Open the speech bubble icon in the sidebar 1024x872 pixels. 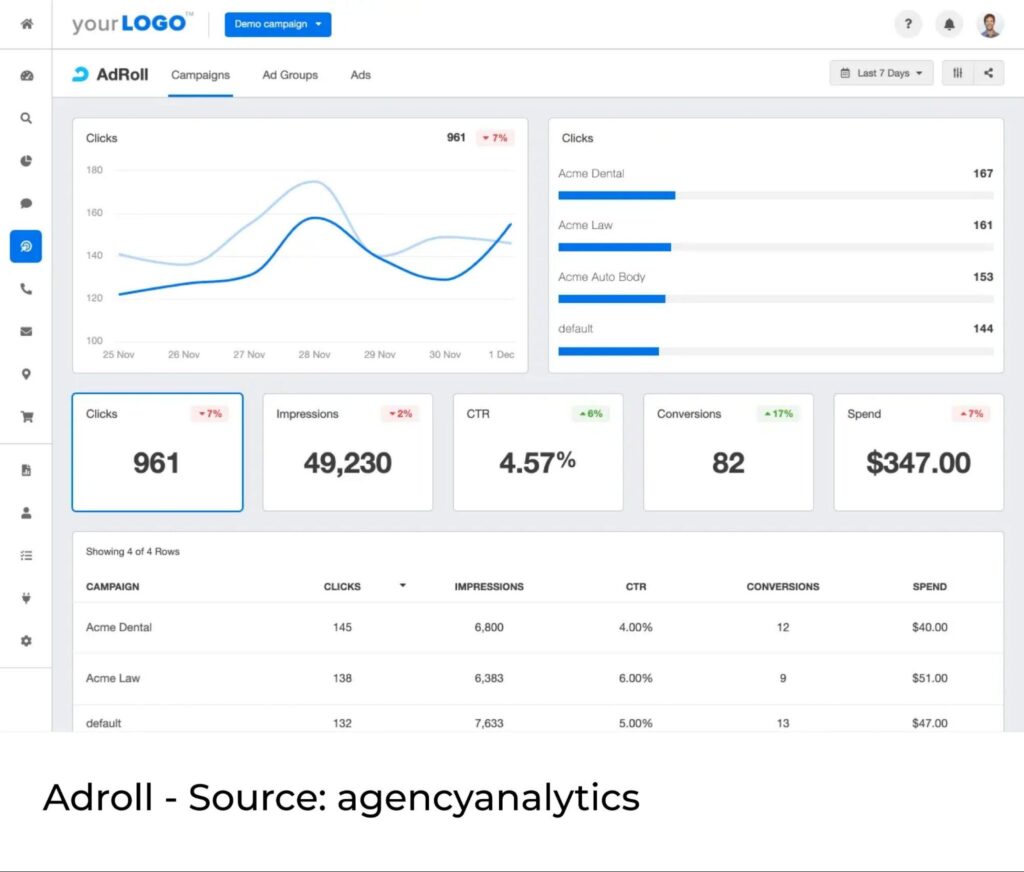(26, 203)
